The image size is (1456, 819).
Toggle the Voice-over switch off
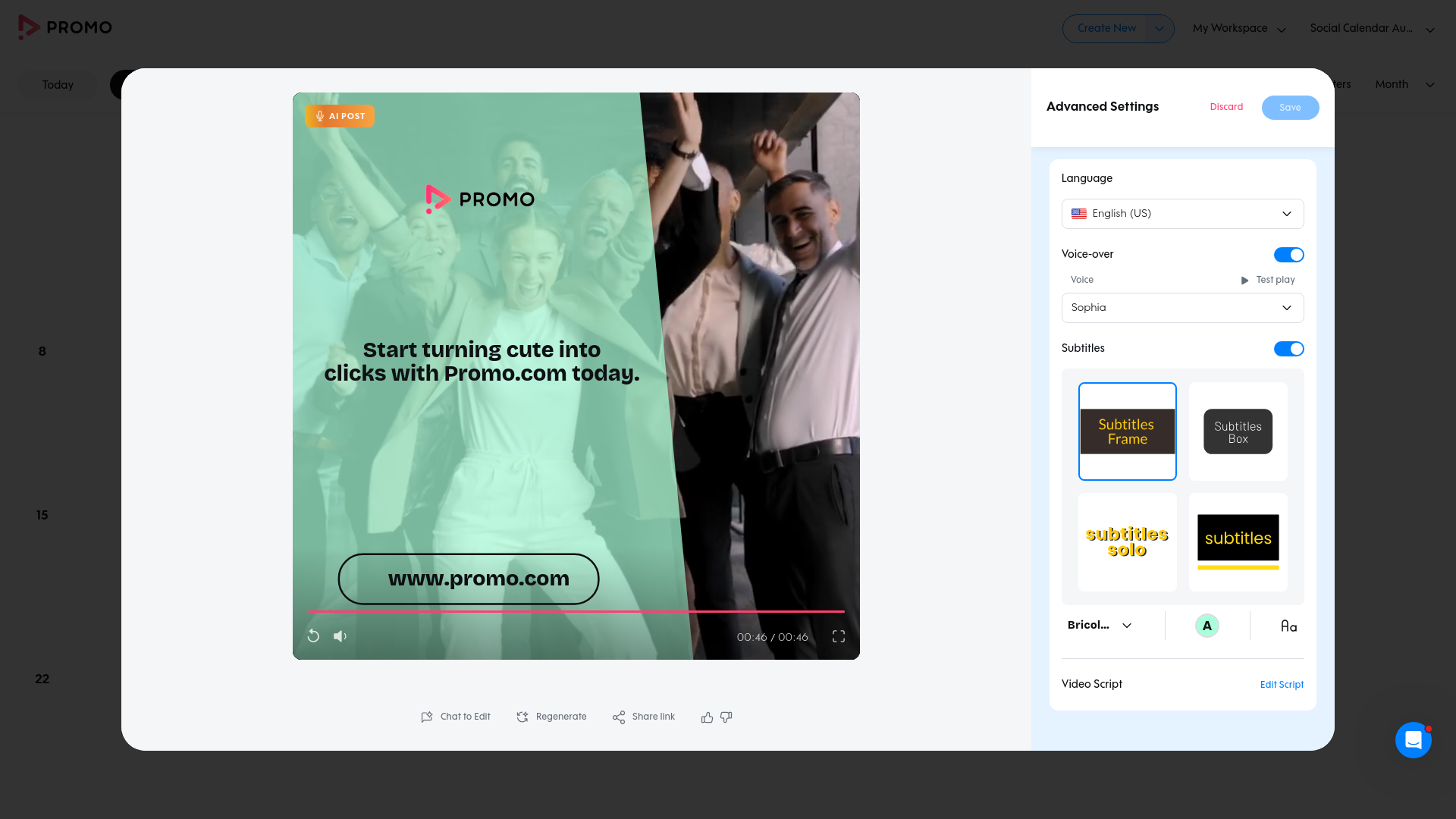[1288, 255]
